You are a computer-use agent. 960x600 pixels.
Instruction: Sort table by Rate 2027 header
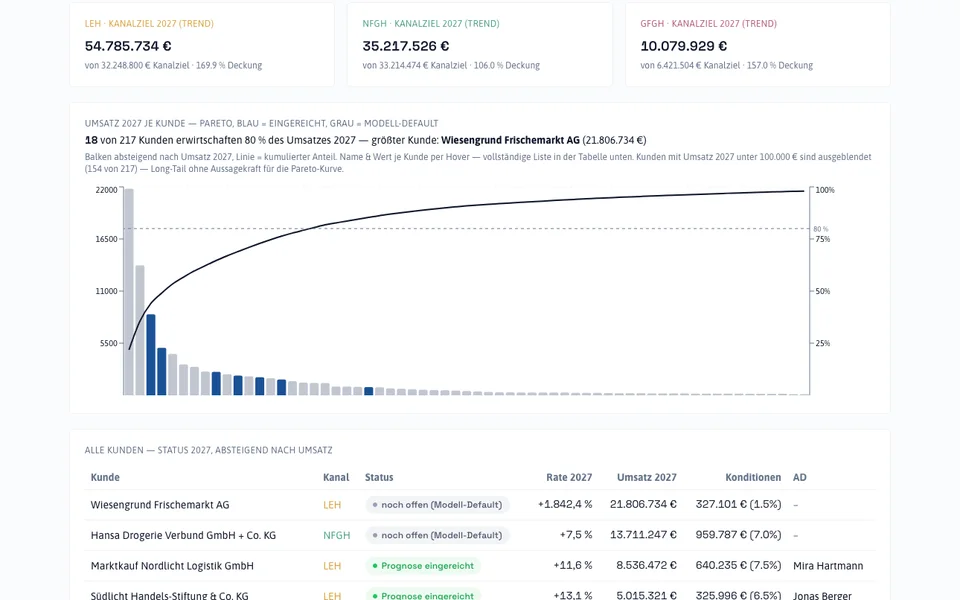[x=569, y=478]
